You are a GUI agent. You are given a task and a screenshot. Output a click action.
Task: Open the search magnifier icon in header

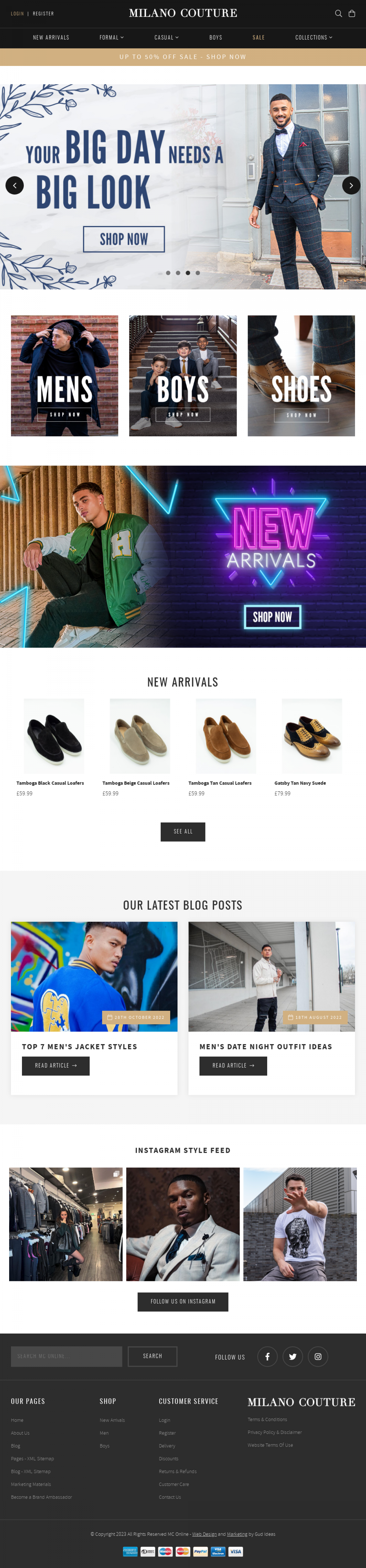(x=339, y=13)
